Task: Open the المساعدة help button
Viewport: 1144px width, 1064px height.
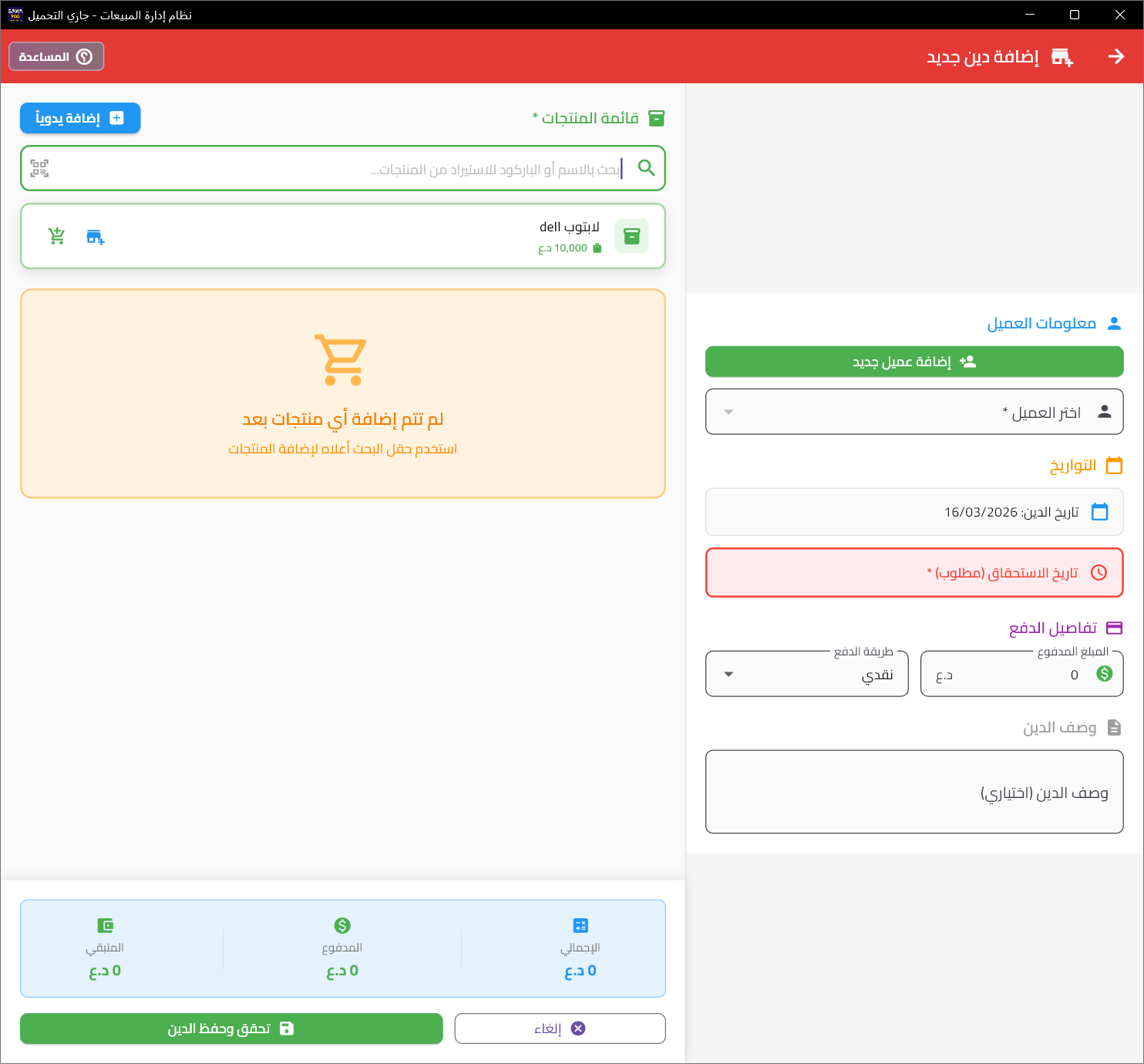Action: pos(56,56)
